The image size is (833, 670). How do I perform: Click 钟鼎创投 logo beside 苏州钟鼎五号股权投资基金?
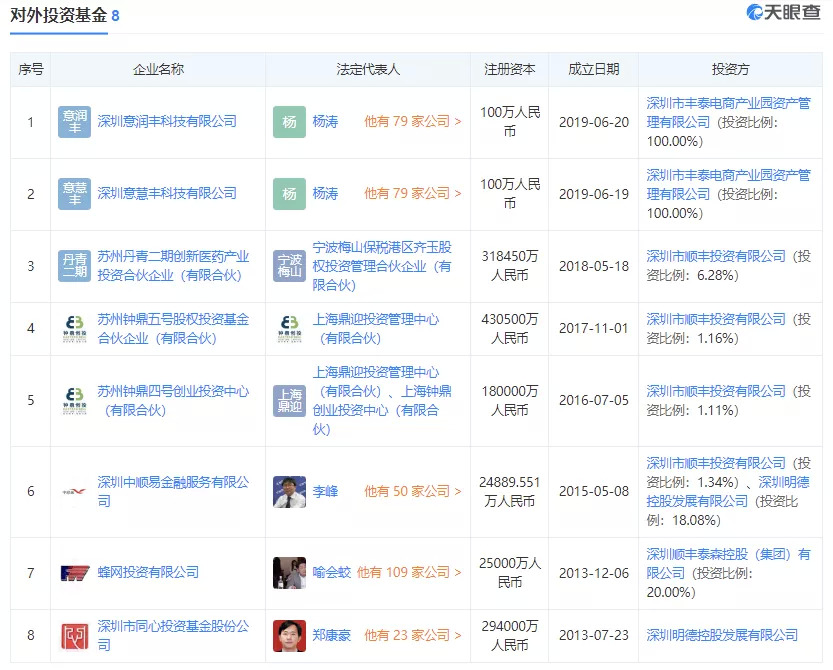point(74,328)
